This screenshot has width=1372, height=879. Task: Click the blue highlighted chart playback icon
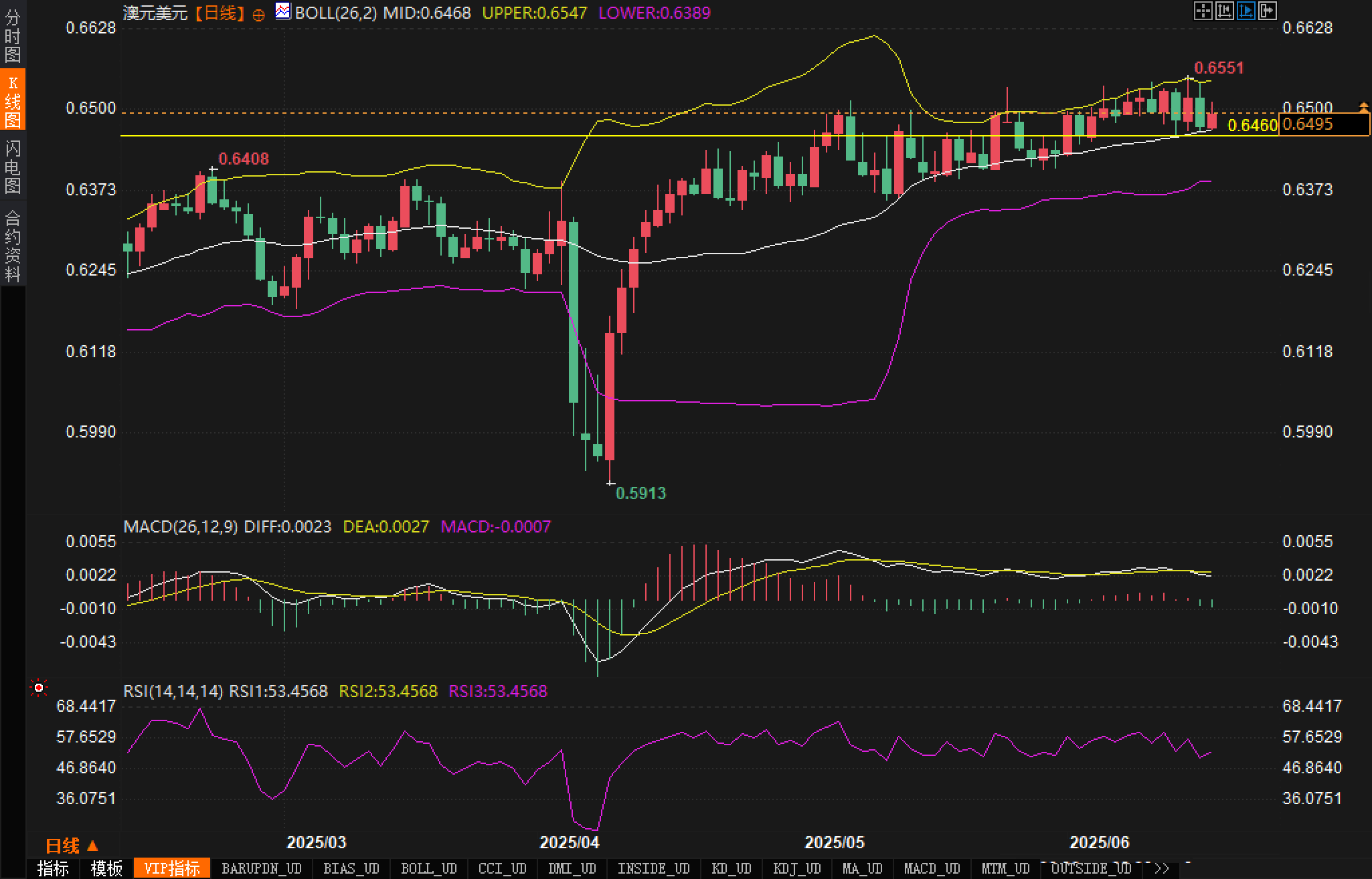(1246, 11)
